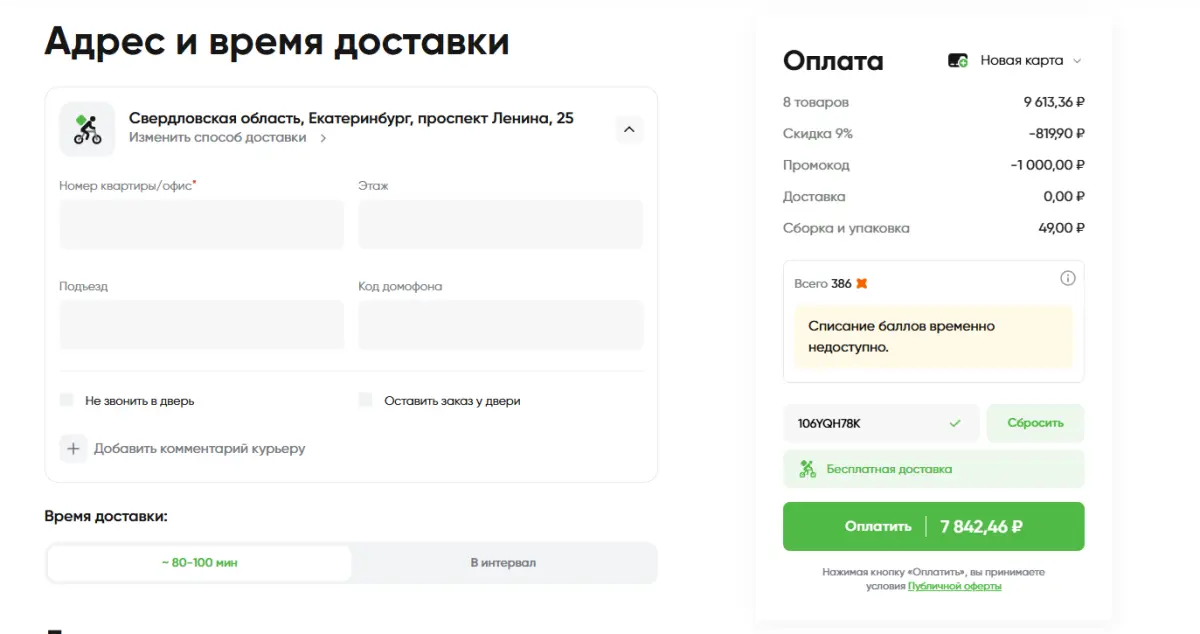Click the 'Доставка' row label
This screenshot has width=1200, height=634.
[x=814, y=197]
